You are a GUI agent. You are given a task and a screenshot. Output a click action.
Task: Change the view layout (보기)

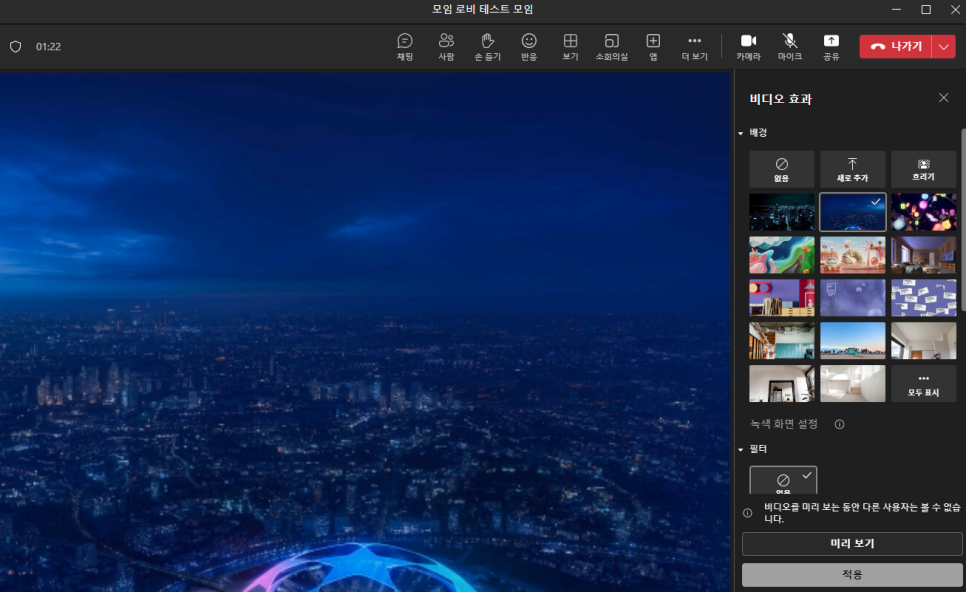(x=570, y=47)
